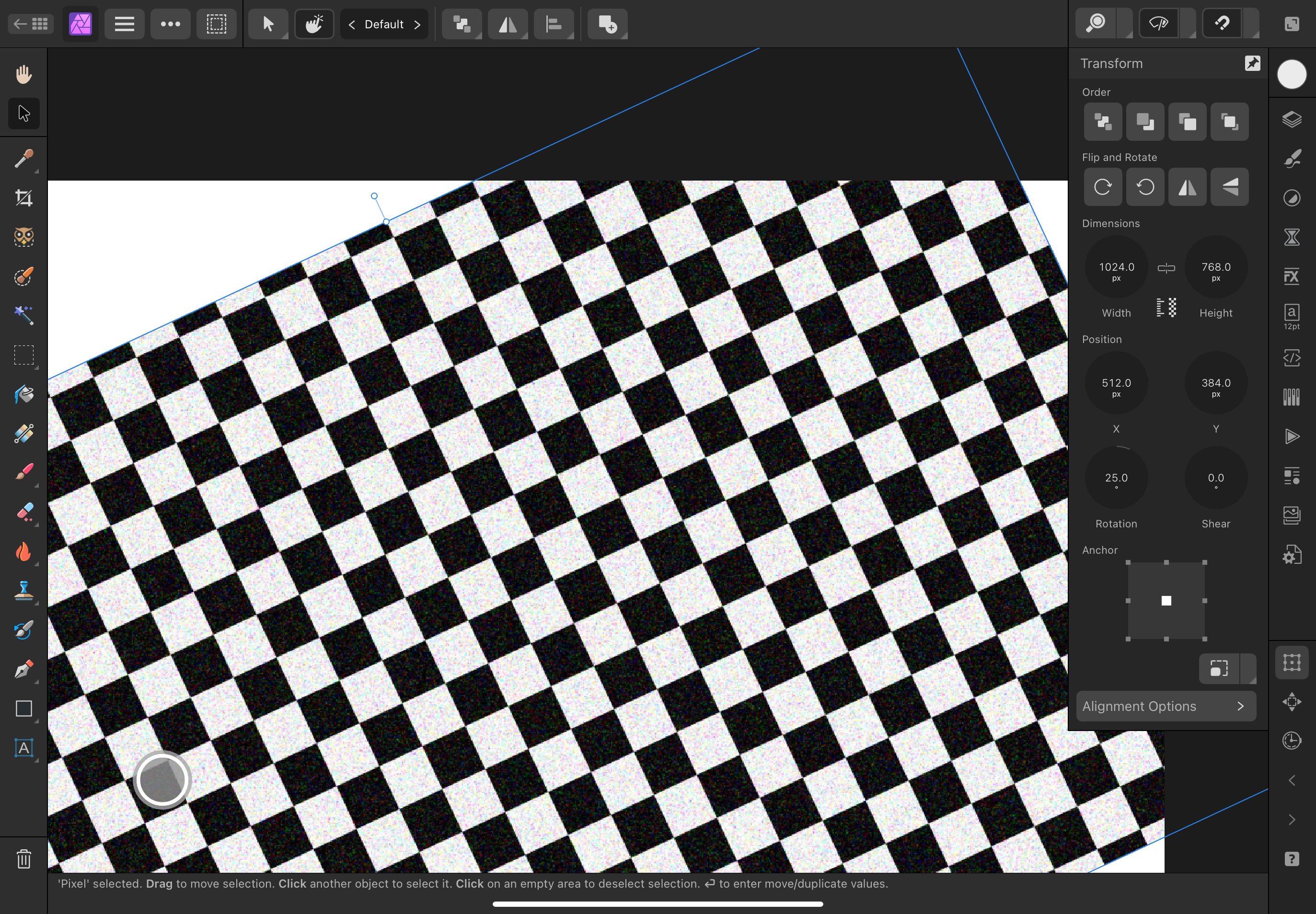Move layer to front
The height and width of the screenshot is (914, 1316).
(x=1229, y=121)
